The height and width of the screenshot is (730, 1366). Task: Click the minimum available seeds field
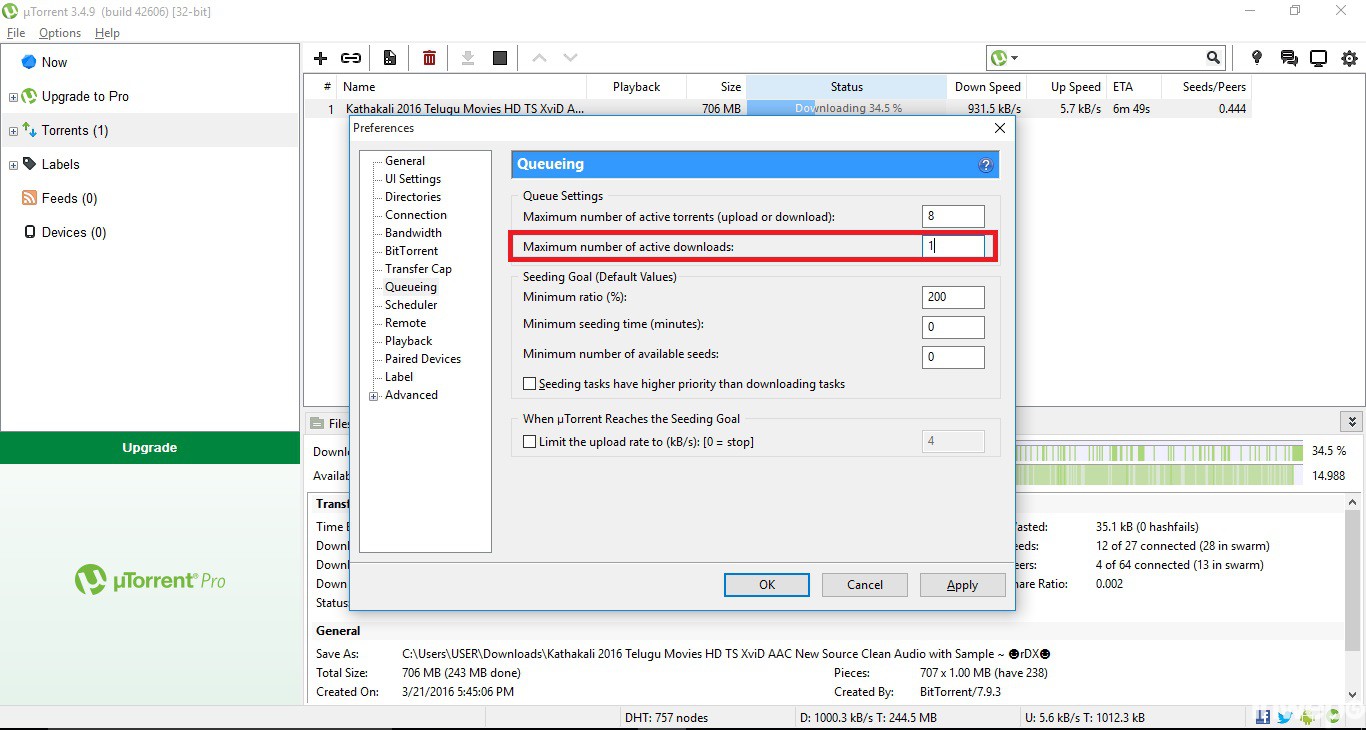point(953,357)
